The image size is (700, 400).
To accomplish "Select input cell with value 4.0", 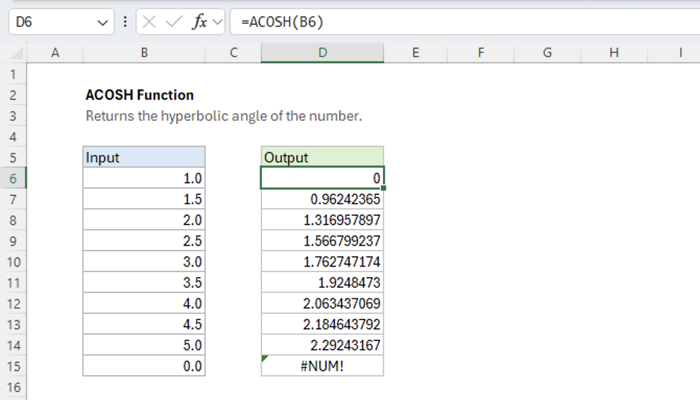I will [144, 304].
